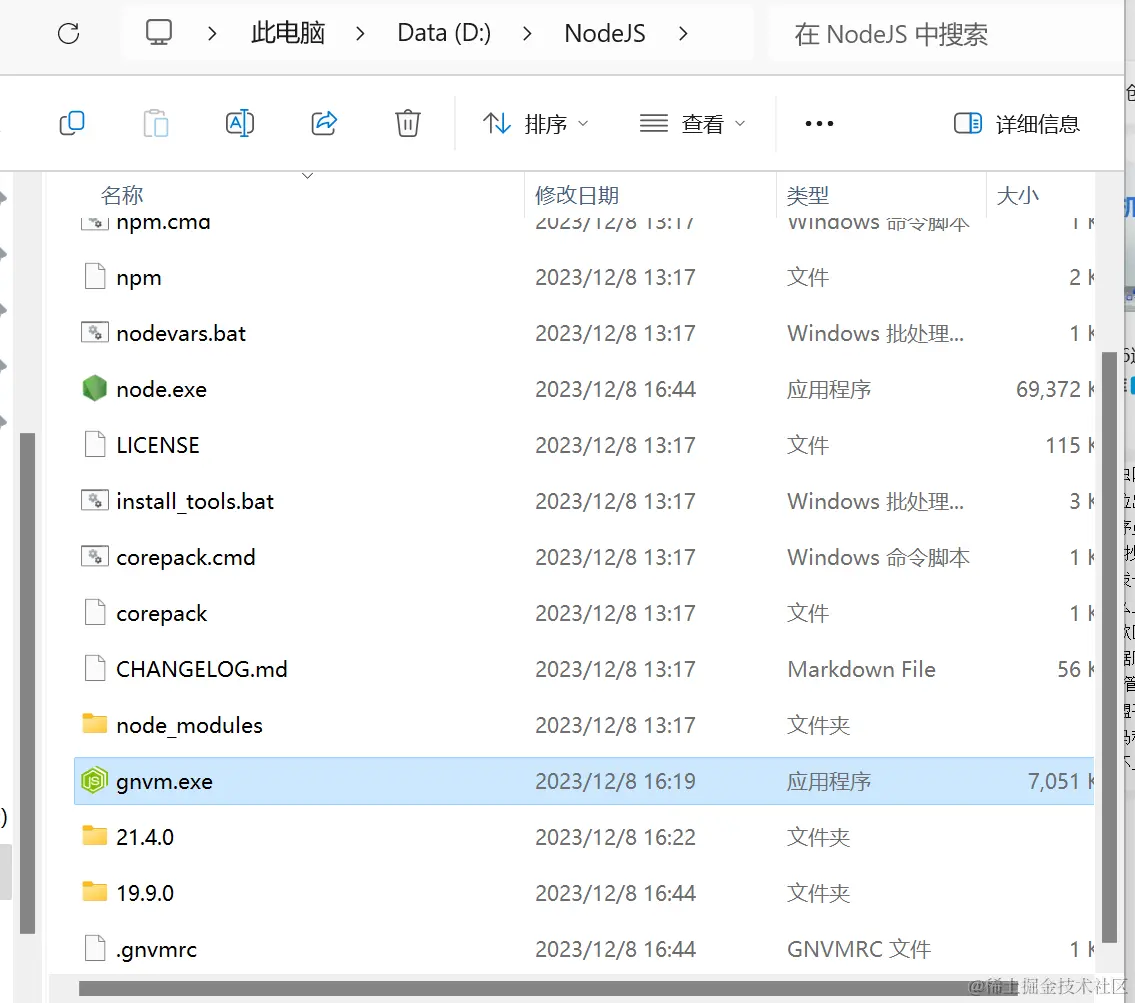
Task: Select the nodevars.bat file name
Action: [181, 334]
